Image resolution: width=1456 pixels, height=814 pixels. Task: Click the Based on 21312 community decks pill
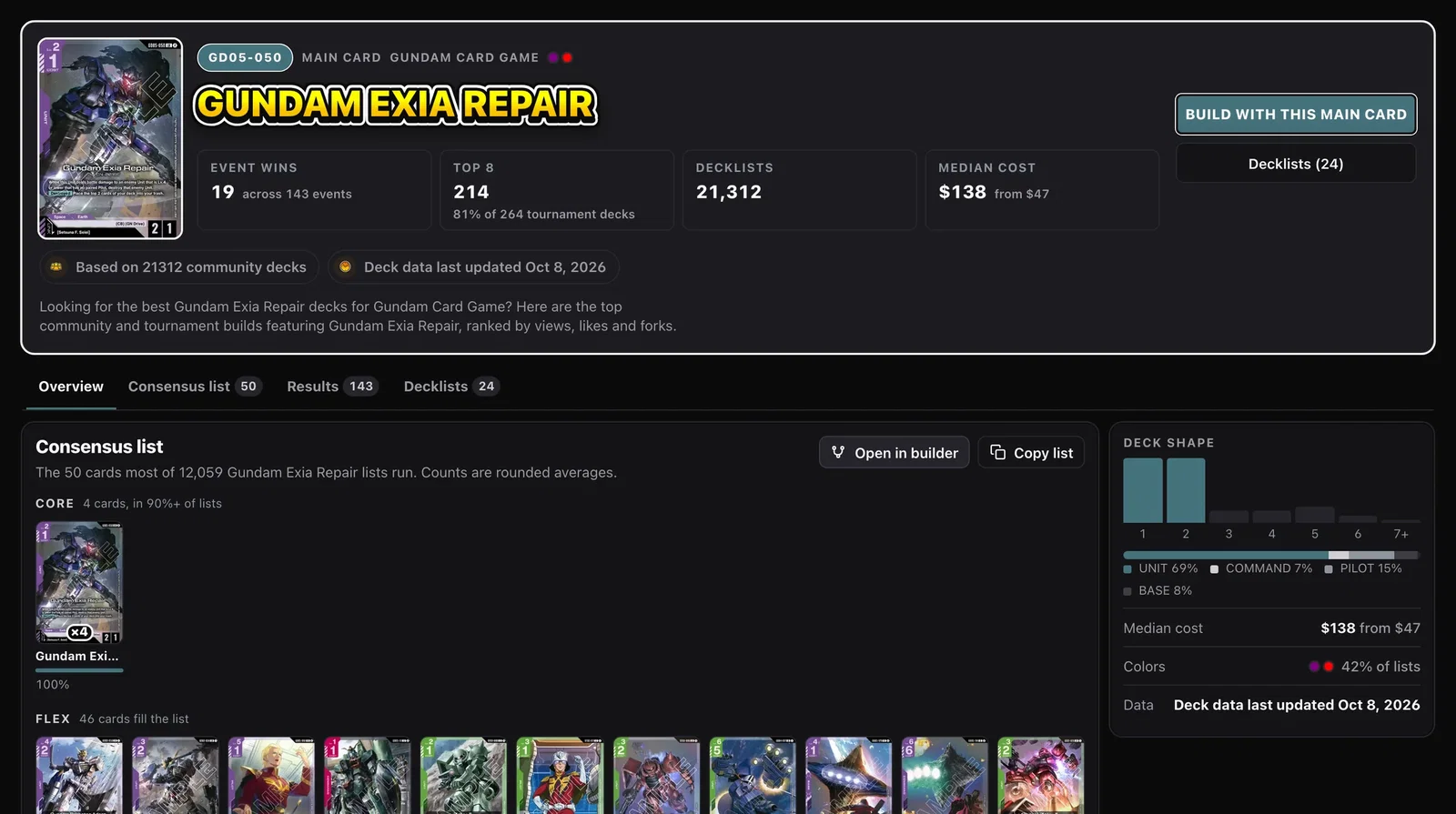[179, 266]
